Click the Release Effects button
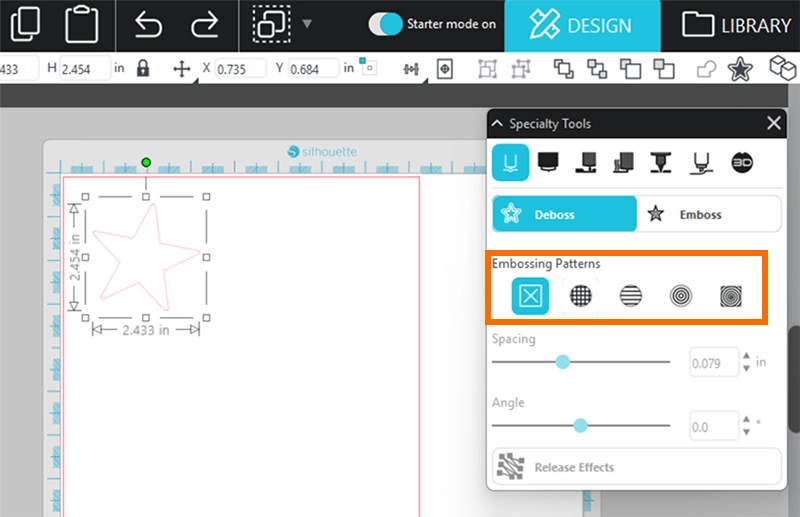The height and width of the screenshot is (517, 800). click(636, 467)
